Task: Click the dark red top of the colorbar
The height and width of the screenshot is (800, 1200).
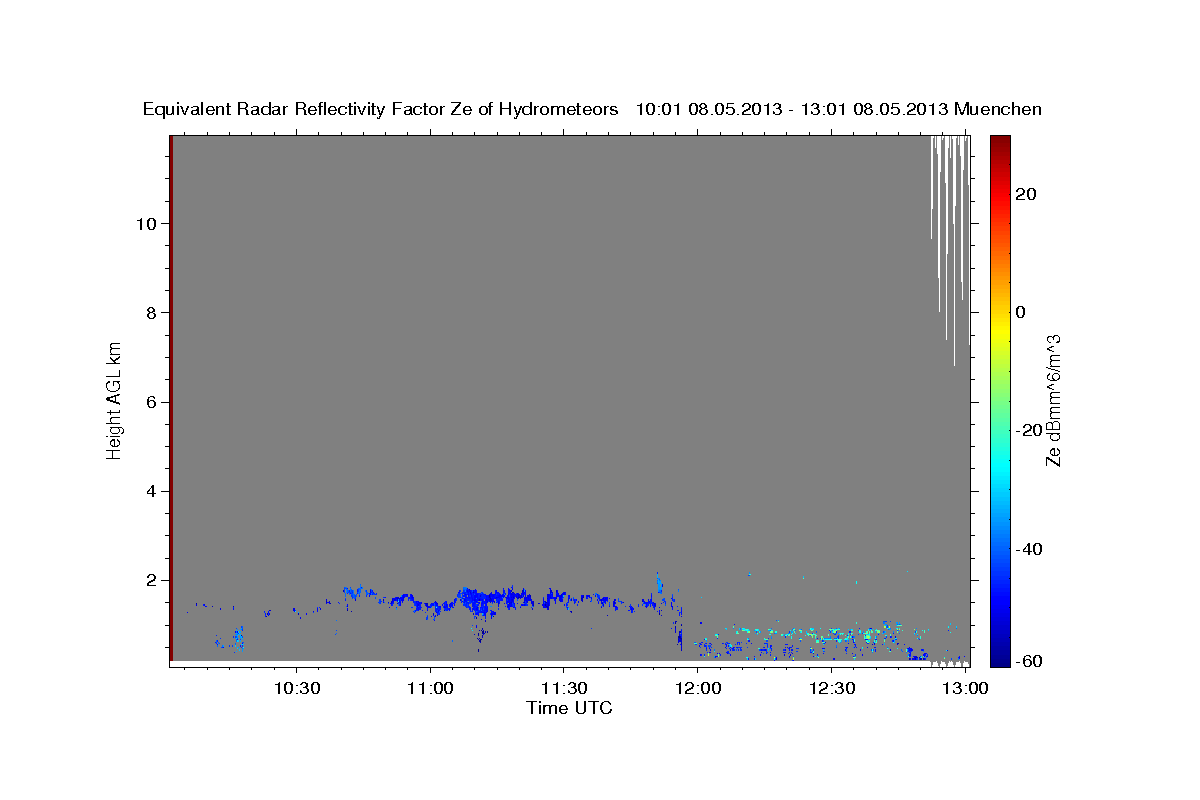Action: [1000, 145]
